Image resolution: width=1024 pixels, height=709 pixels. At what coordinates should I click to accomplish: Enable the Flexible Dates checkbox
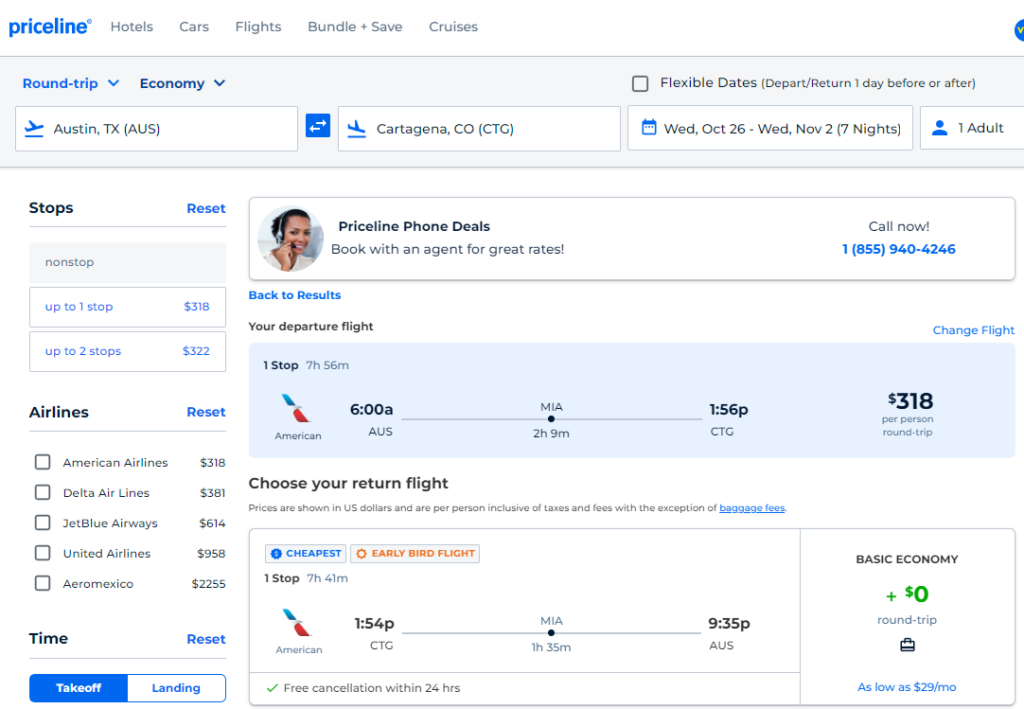[x=640, y=83]
